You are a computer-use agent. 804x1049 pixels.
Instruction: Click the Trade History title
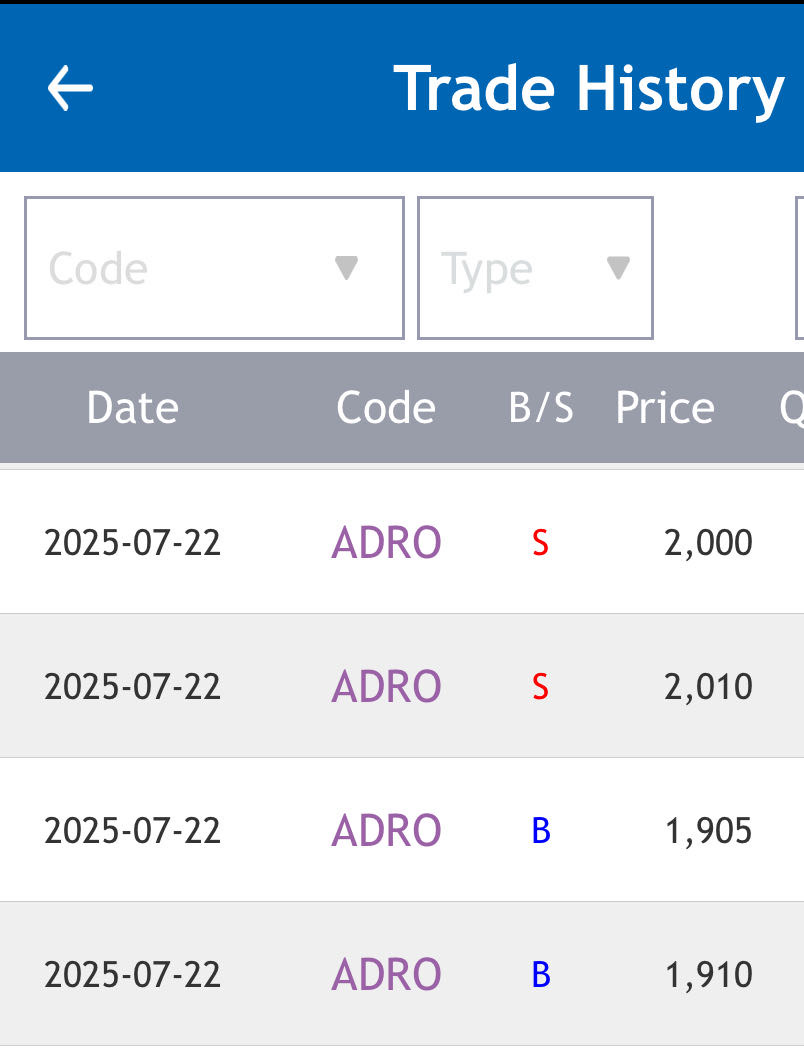click(x=588, y=88)
